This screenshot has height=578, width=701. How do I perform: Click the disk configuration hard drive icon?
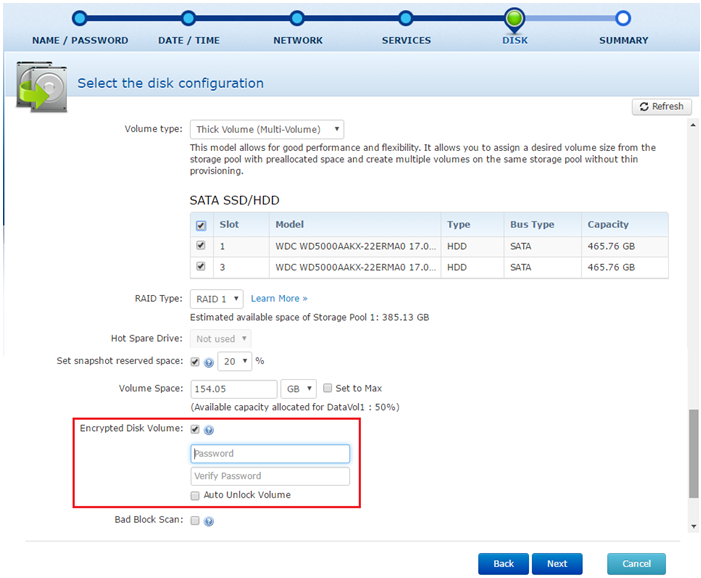42,87
